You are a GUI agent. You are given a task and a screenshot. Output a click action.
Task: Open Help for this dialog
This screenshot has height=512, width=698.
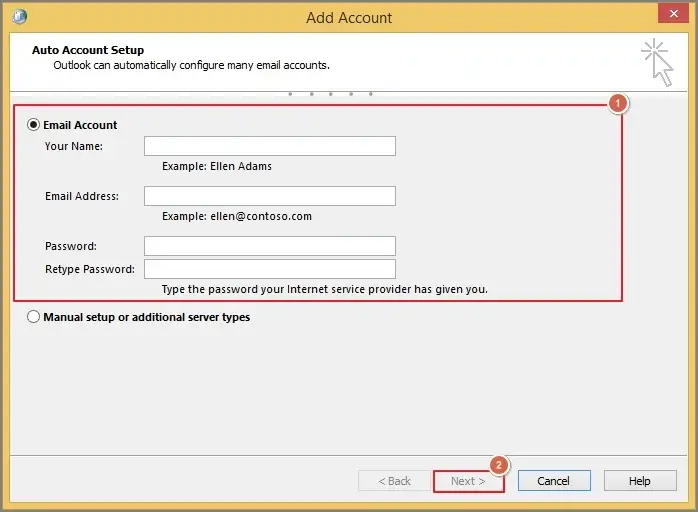pos(640,481)
